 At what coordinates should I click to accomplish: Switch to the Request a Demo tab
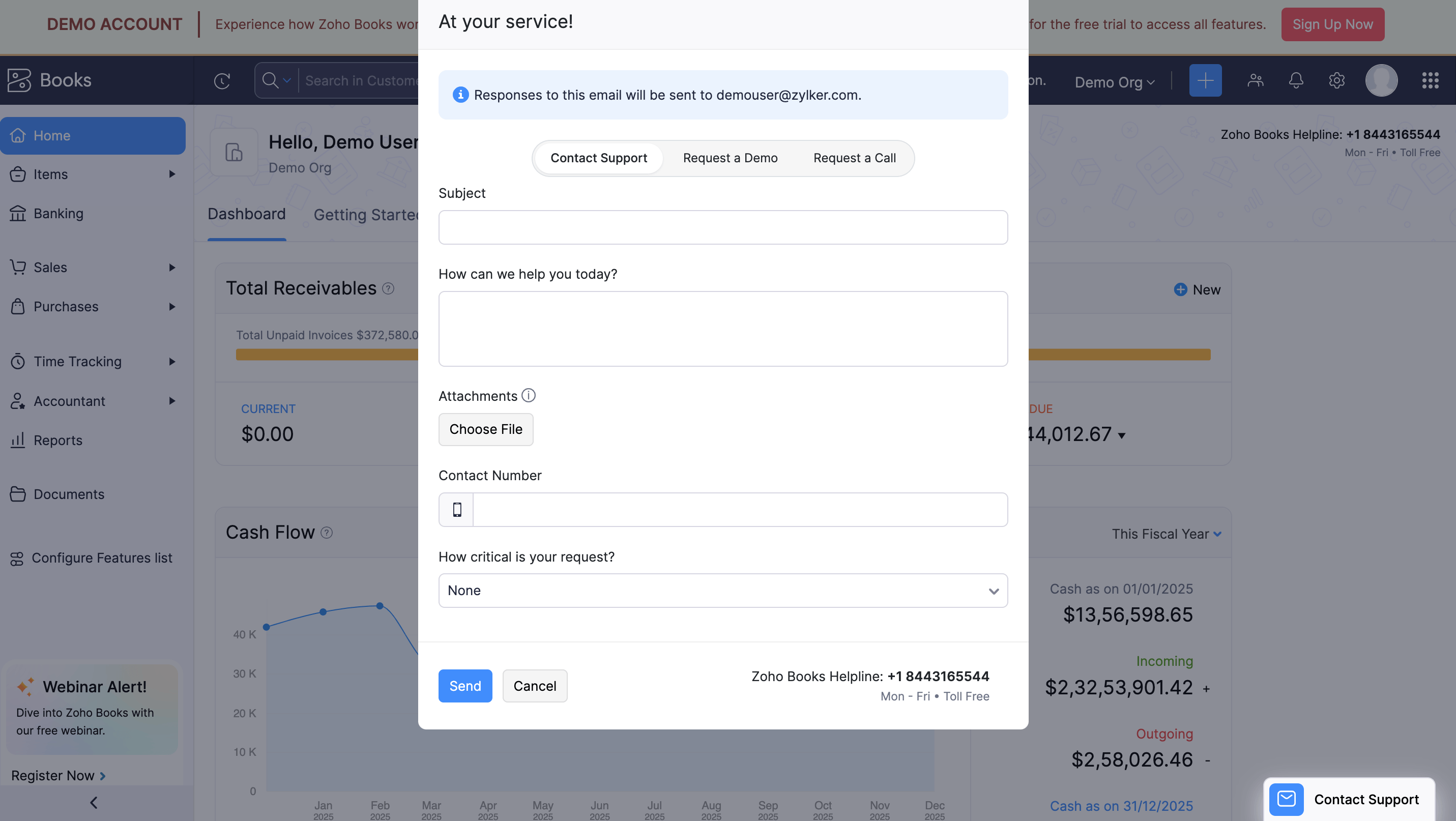pos(730,158)
